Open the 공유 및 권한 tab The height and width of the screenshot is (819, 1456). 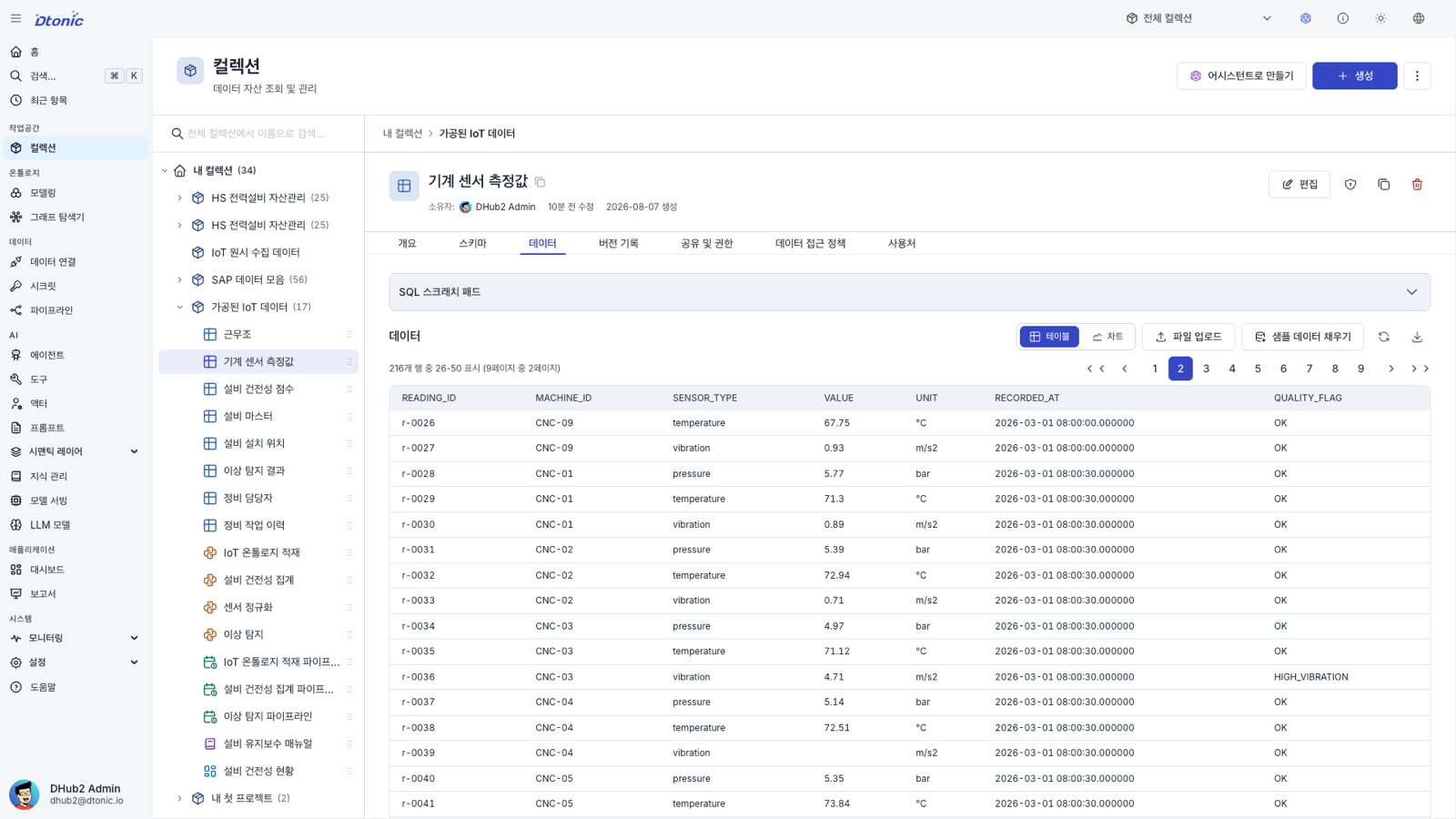[x=707, y=243]
